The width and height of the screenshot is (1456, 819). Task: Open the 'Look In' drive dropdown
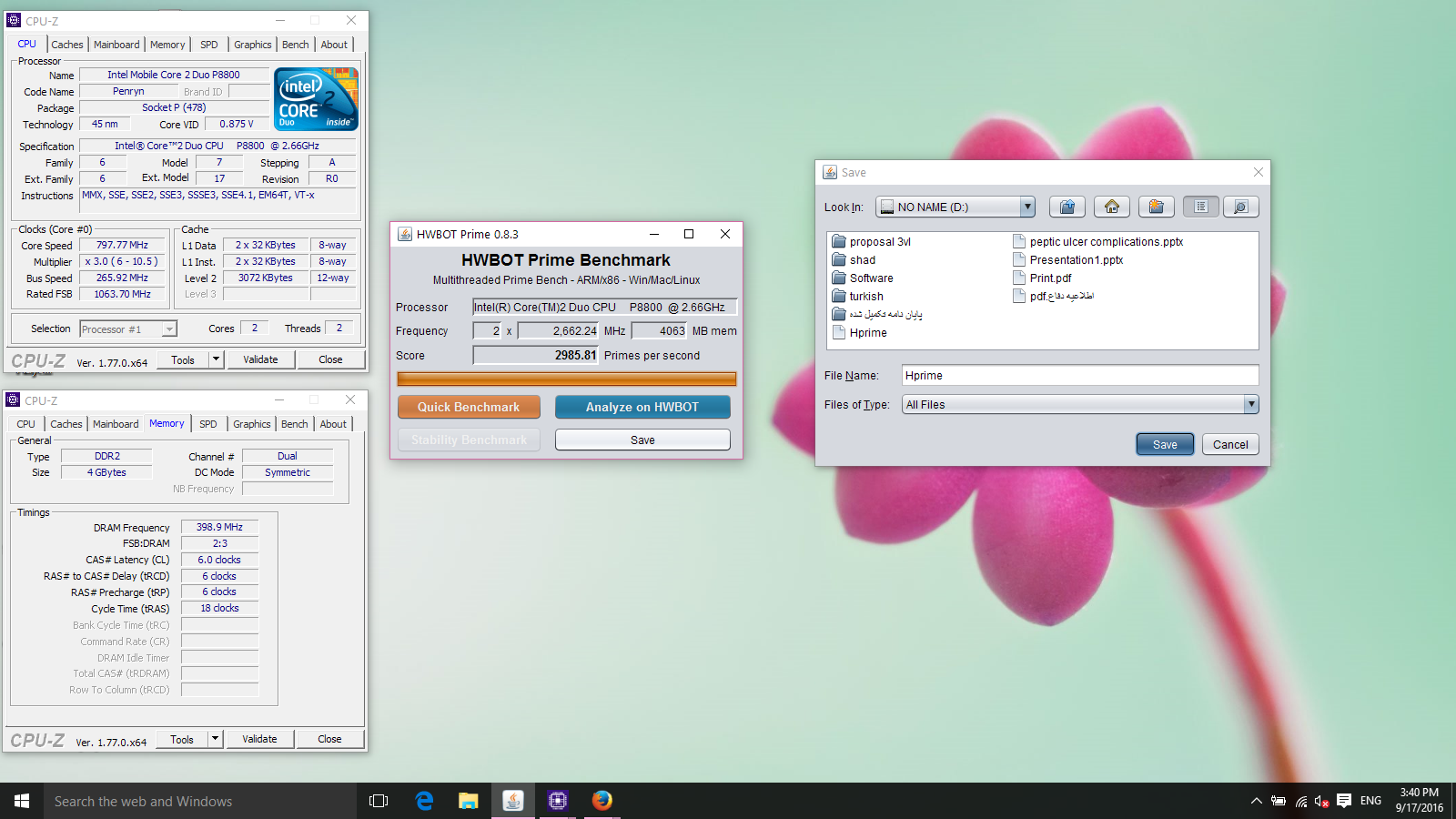1026,207
